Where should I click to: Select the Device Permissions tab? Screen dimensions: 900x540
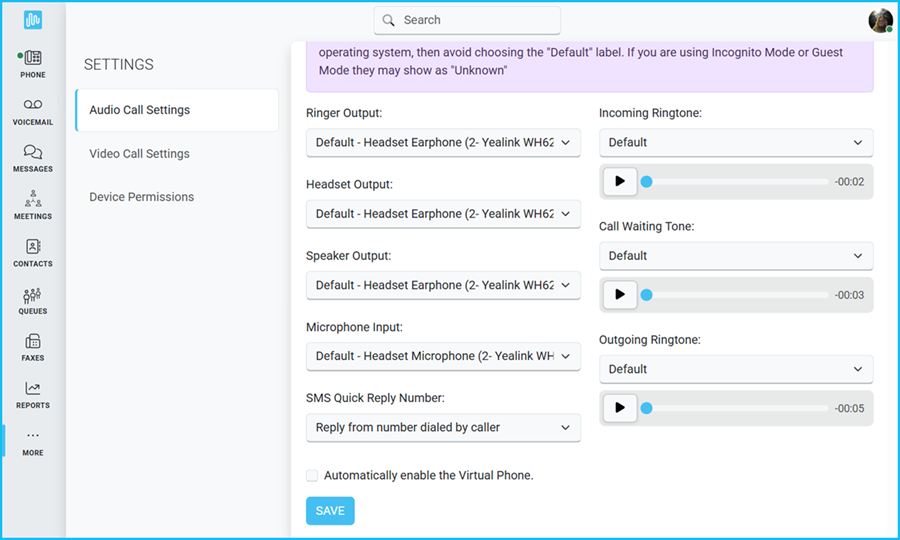[141, 197]
